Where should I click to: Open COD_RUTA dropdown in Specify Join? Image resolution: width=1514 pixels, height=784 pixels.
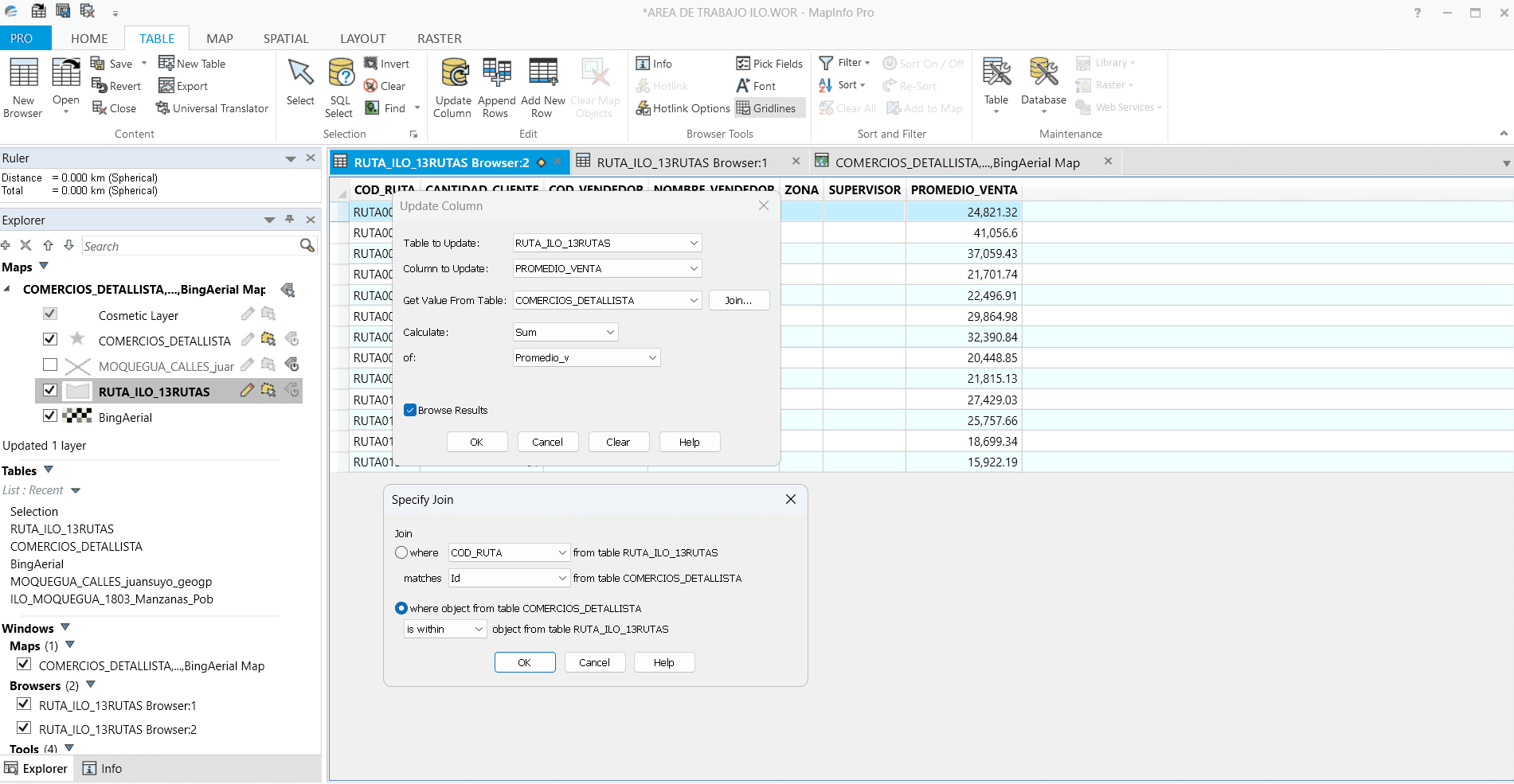509,552
